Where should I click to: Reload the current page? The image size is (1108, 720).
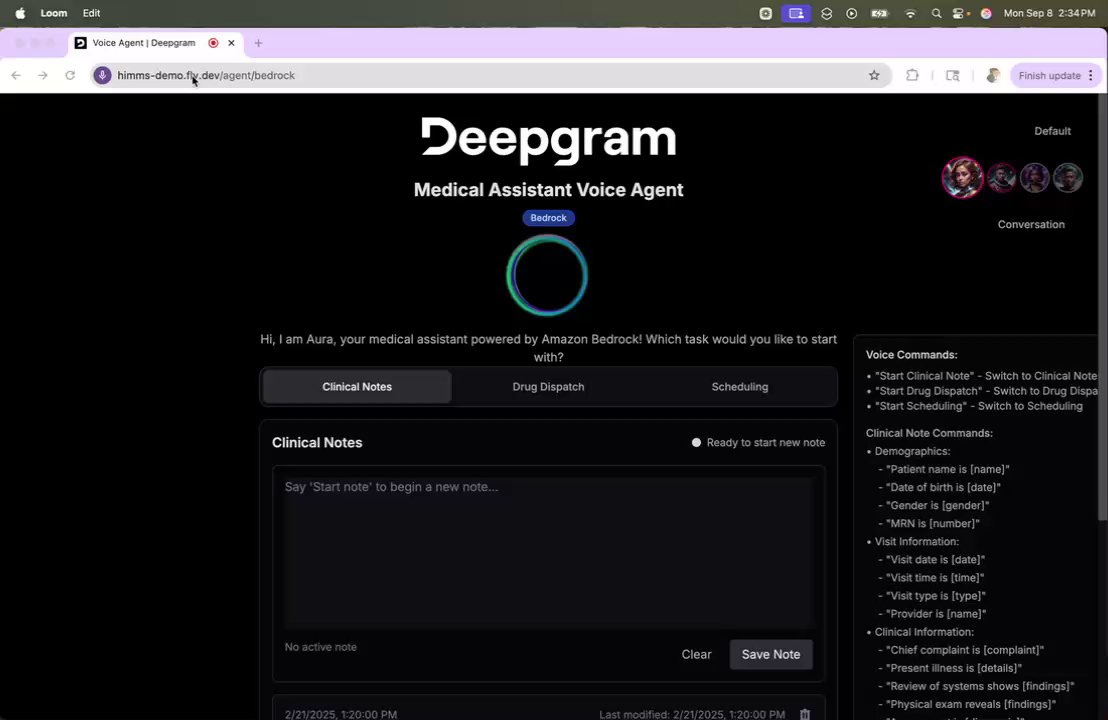70,76
